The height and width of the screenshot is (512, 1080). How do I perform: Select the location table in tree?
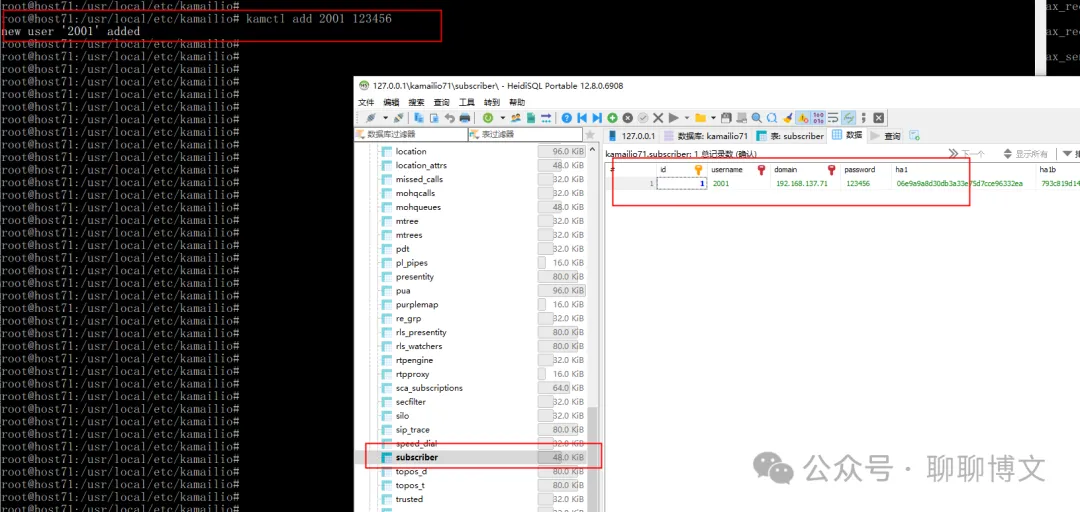click(x=411, y=152)
